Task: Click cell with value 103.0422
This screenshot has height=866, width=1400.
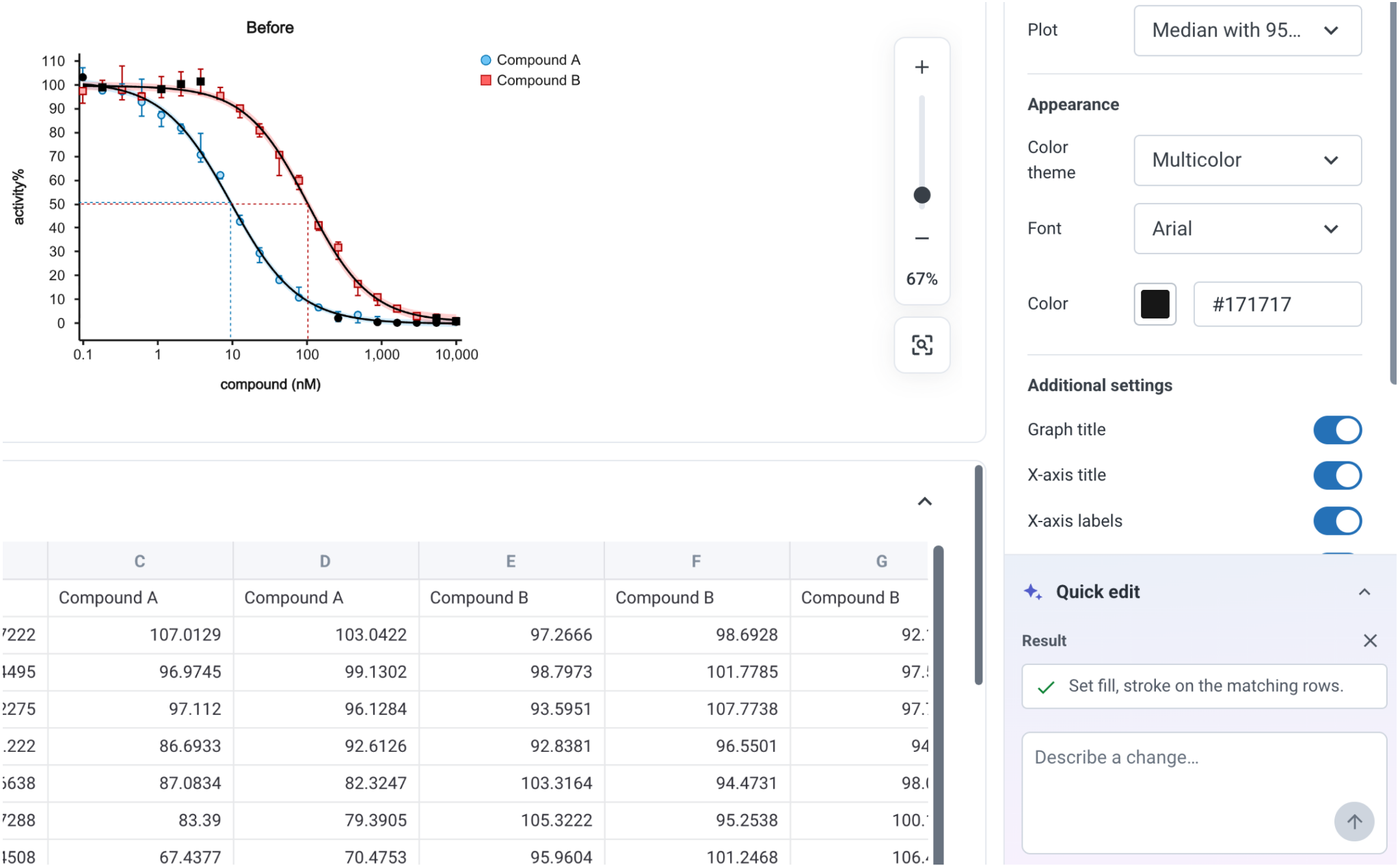Action: [x=325, y=635]
